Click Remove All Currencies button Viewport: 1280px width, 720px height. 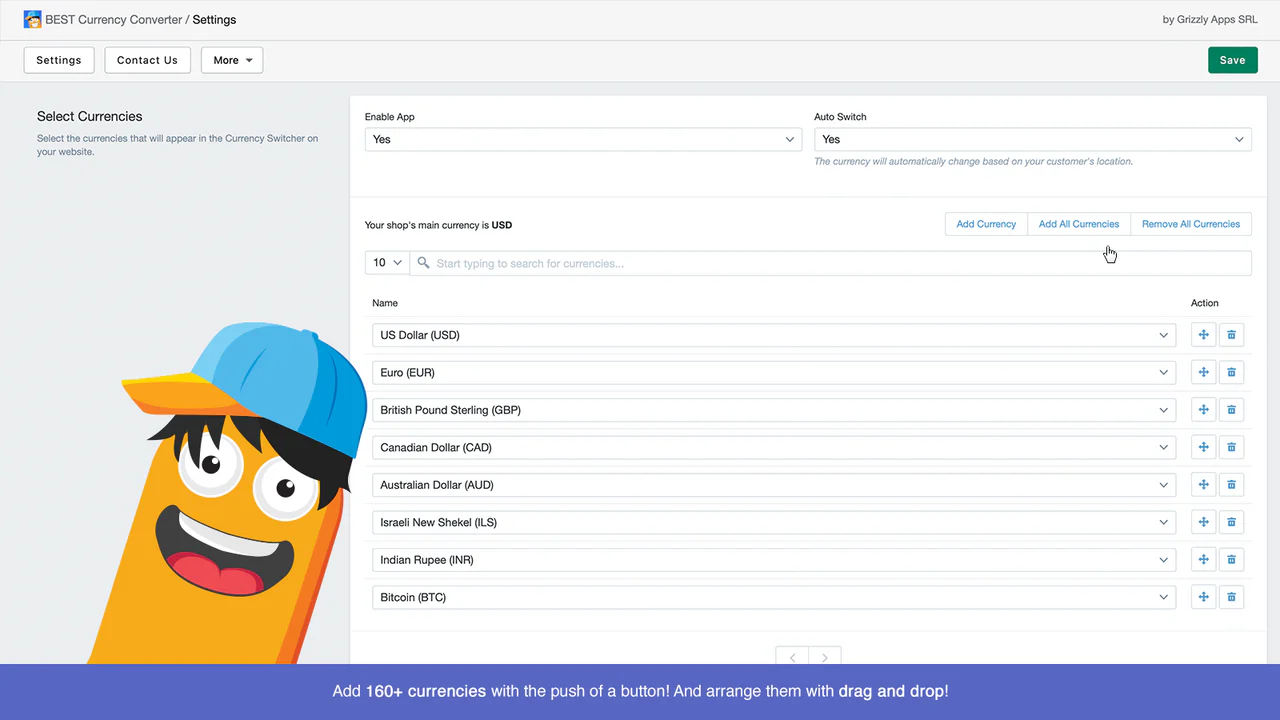1190,224
